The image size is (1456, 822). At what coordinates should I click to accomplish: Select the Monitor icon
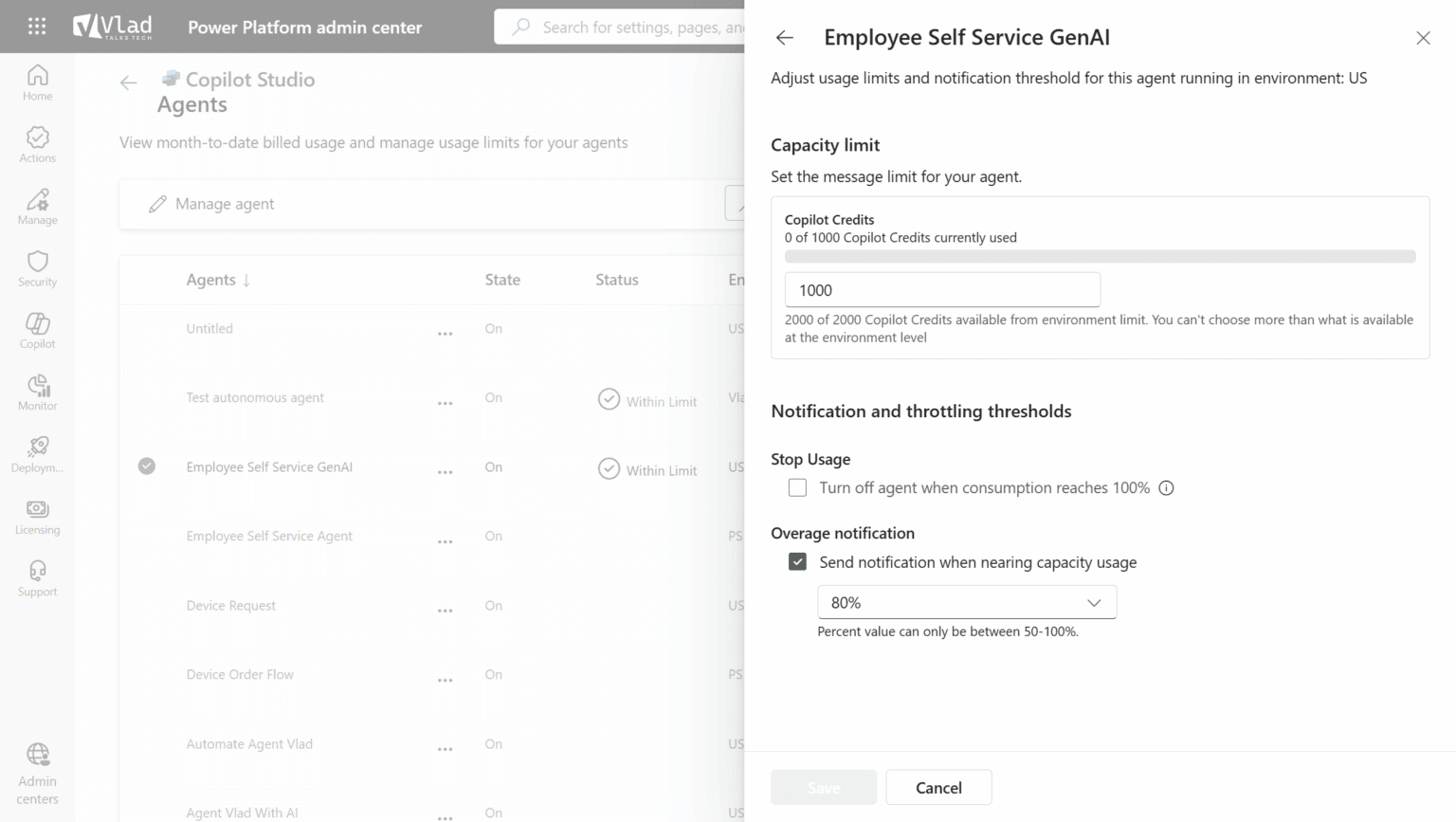(x=37, y=392)
